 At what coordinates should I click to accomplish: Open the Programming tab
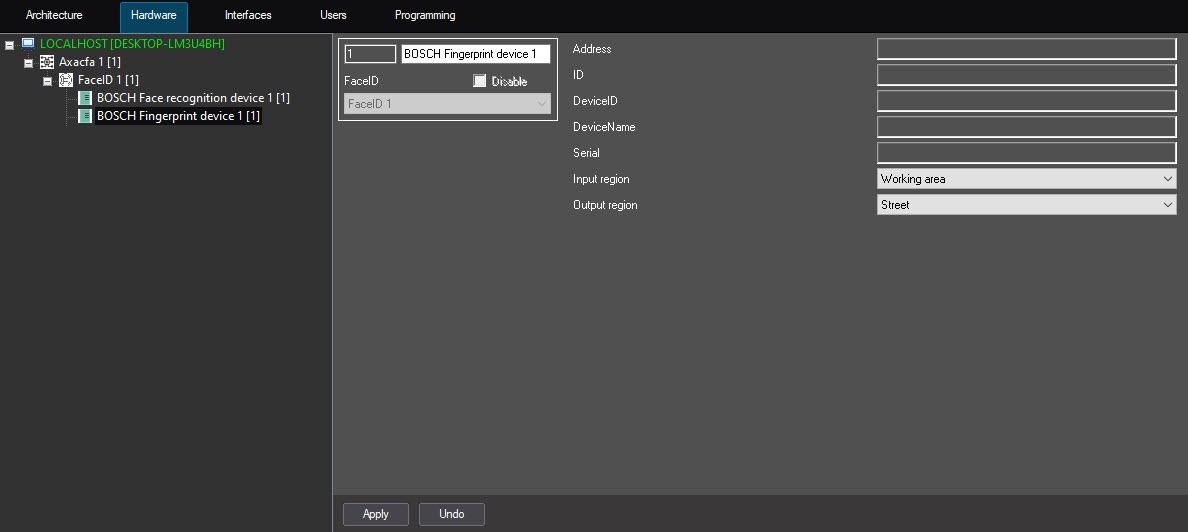(x=425, y=15)
